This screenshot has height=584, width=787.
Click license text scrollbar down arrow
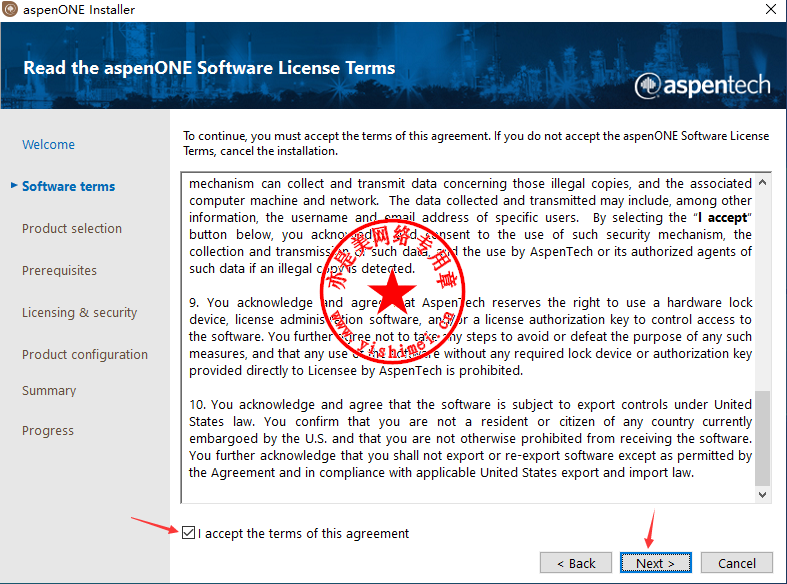tap(762, 495)
